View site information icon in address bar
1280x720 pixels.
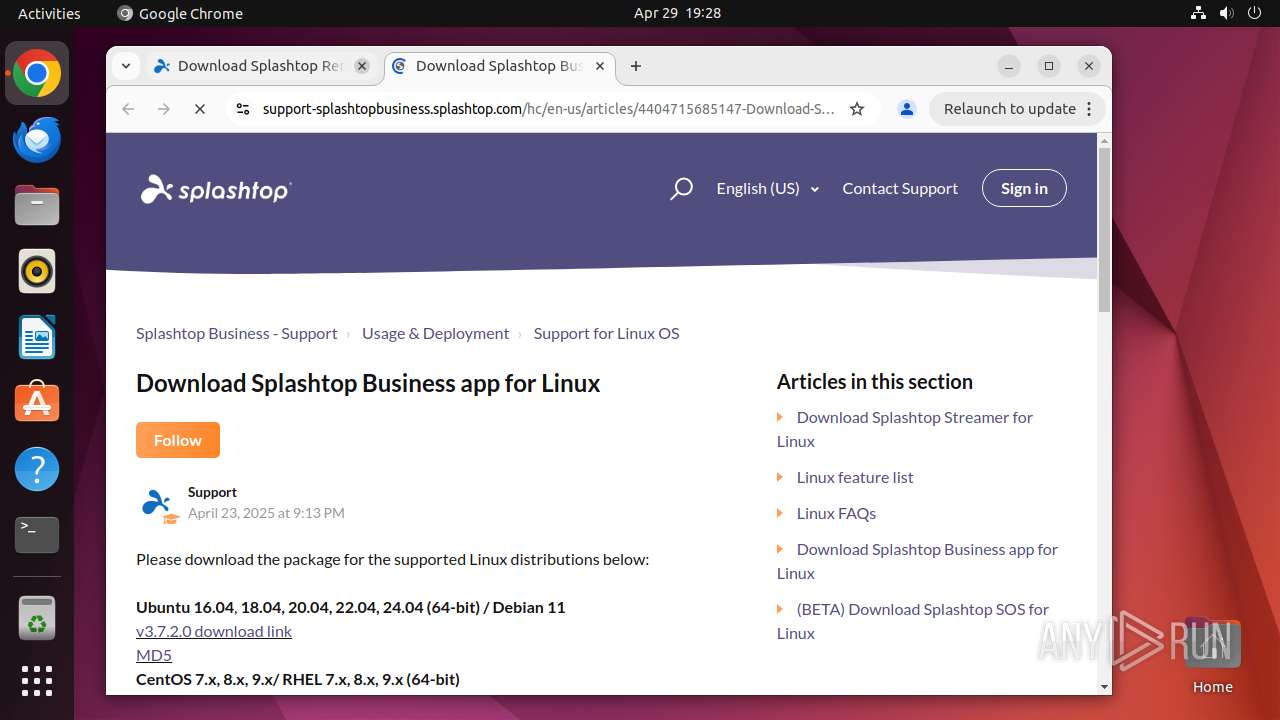[x=242, y=109]
